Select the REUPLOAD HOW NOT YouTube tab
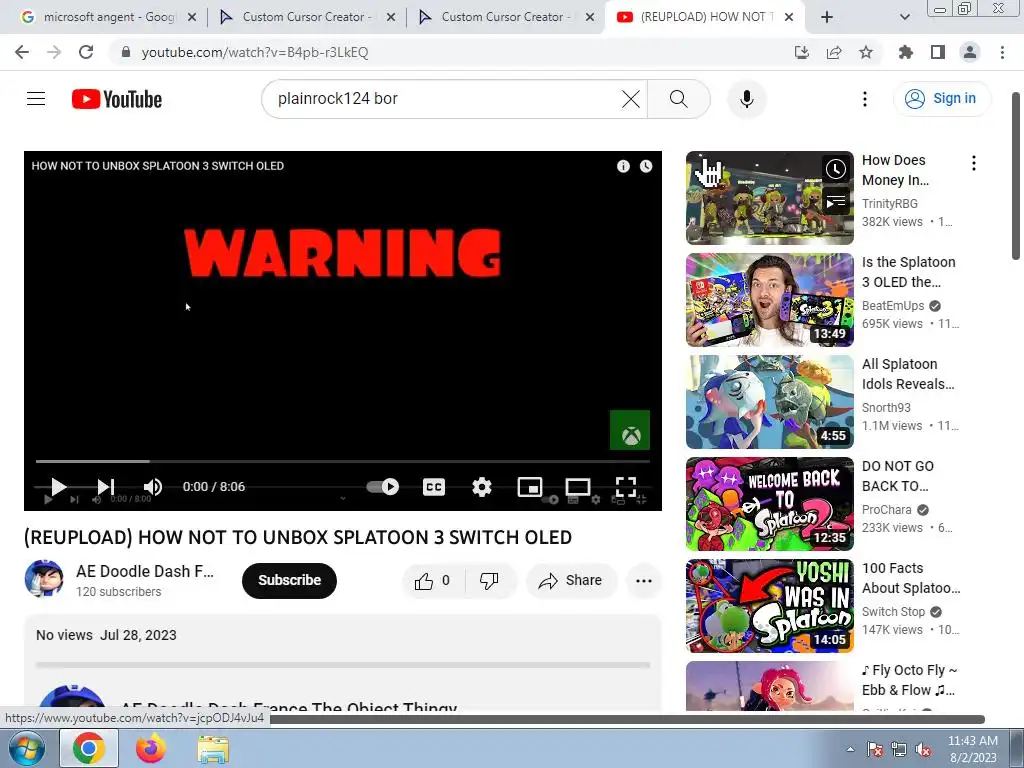 704,17
